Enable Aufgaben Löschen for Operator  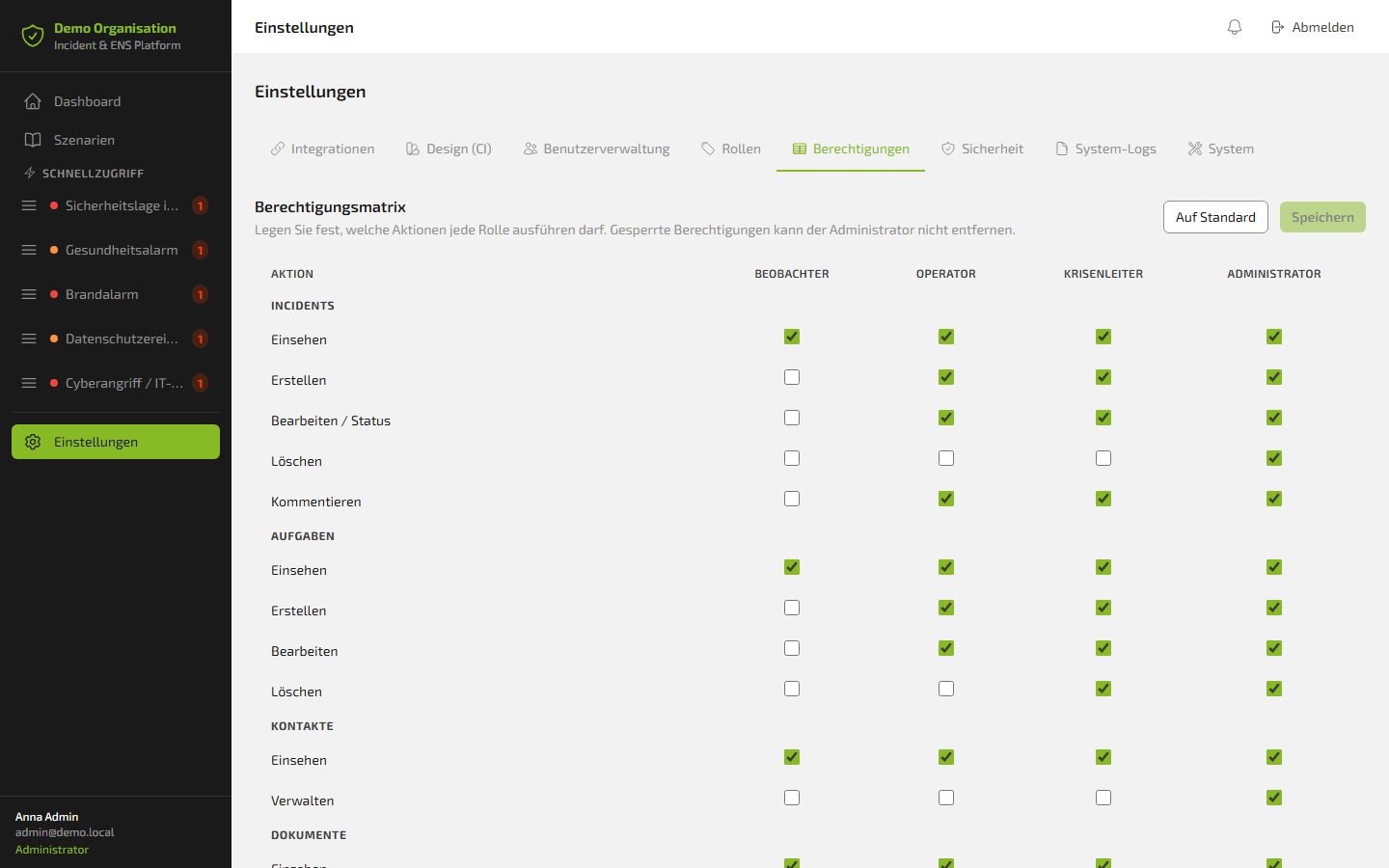(x=946, y=689)
